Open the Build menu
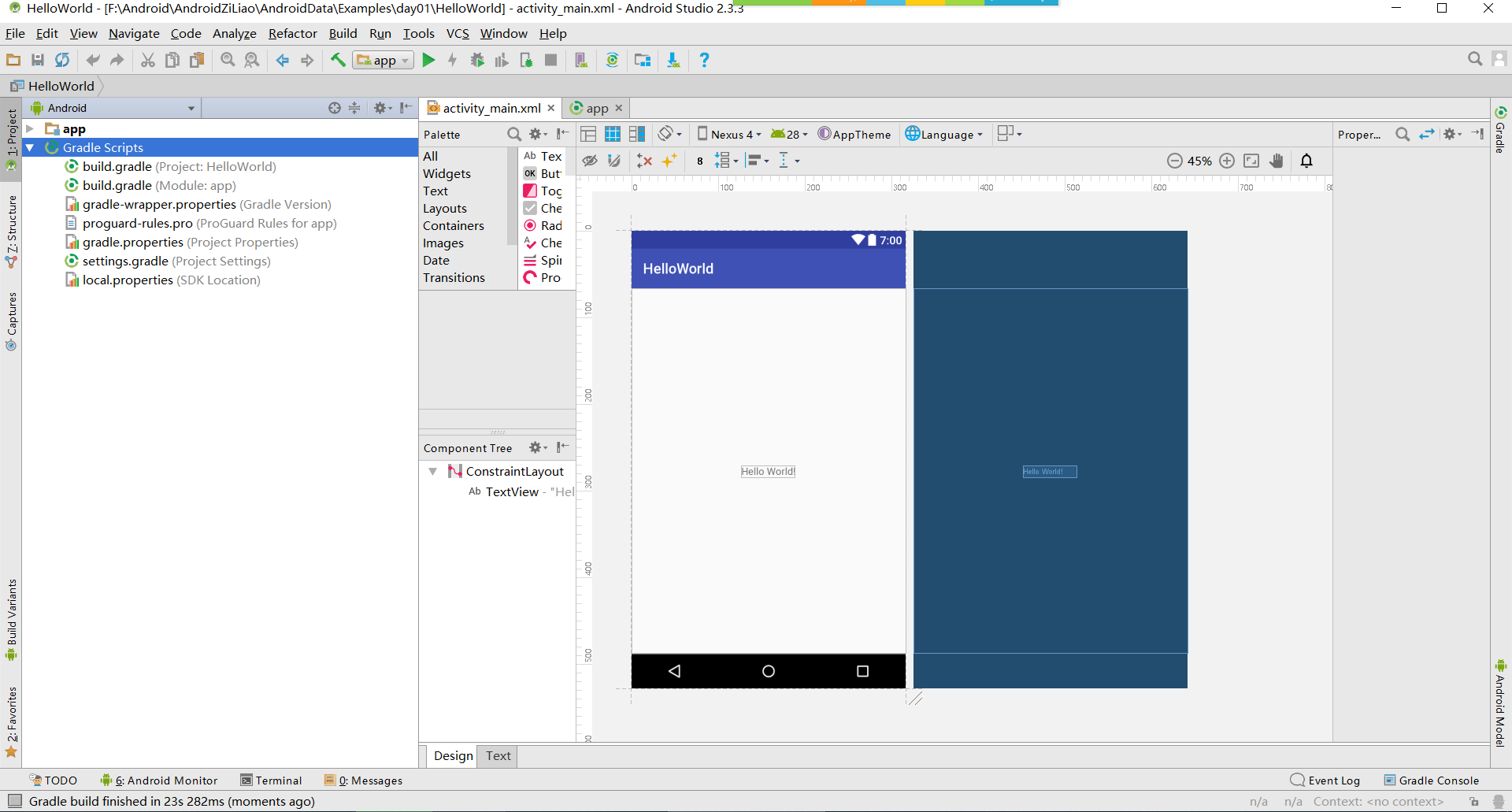The image size is (1512, 812). 343,33
